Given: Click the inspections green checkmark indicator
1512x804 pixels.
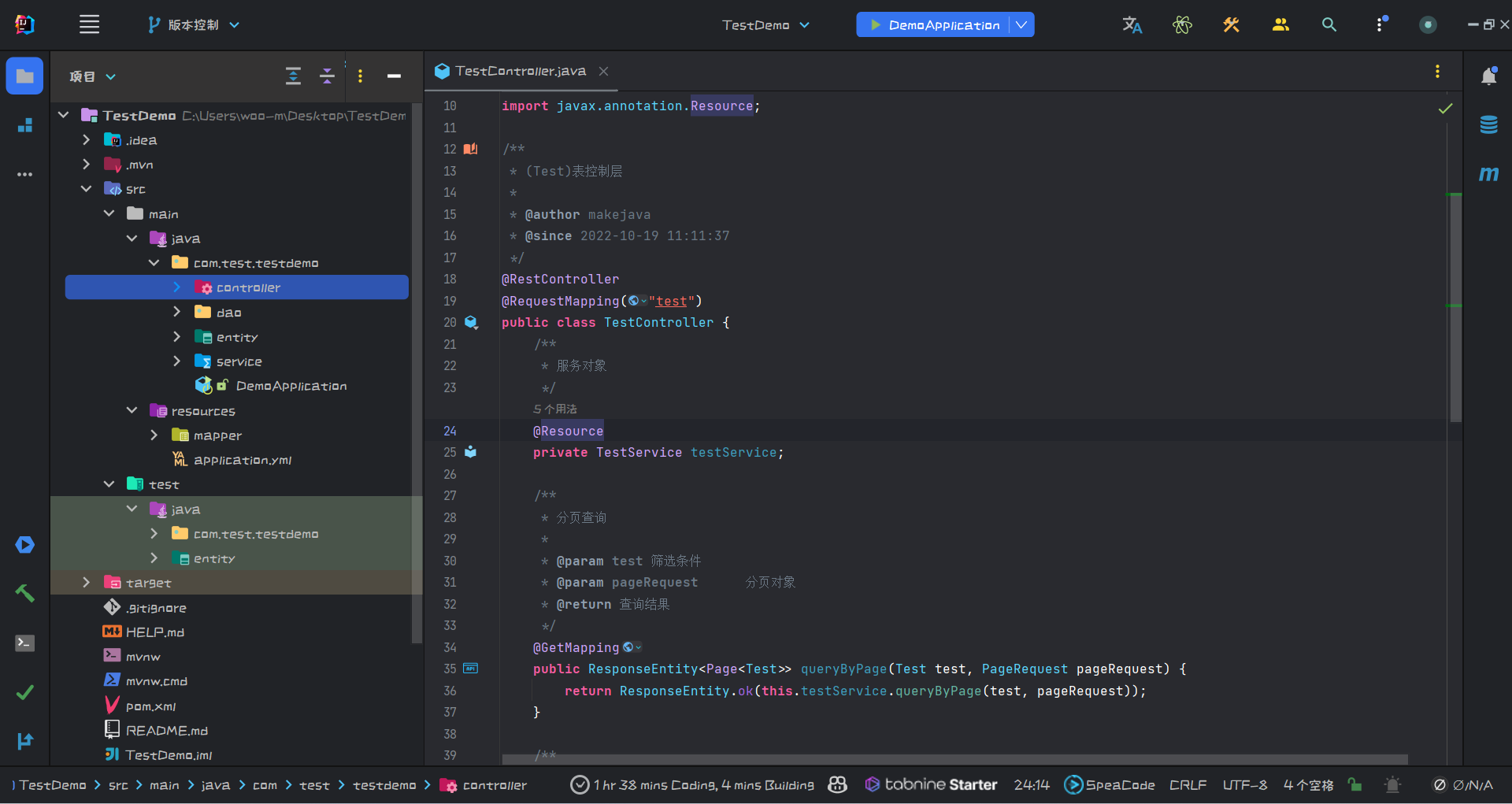Looking at the screenshot, I should pyautogui.click(x=1446, y=109).
